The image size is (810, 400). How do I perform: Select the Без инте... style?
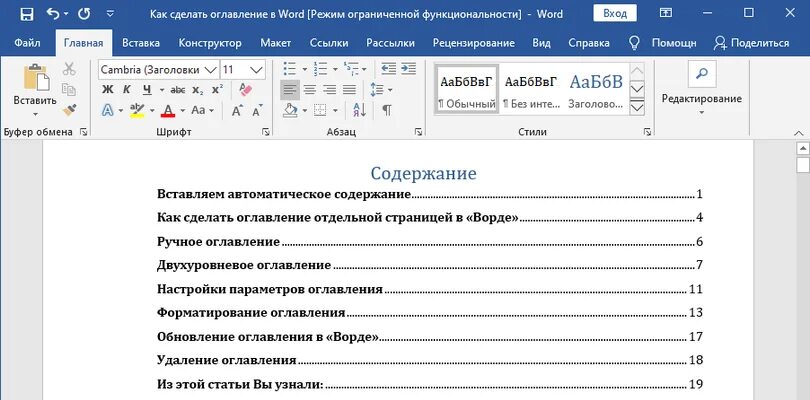pos(532,89)
